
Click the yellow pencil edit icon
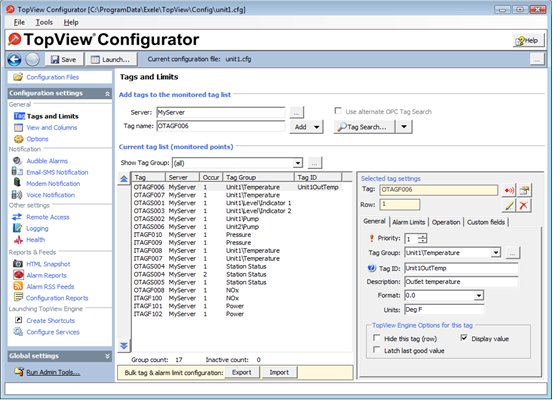pyautogui.click(x=509, y=205)
